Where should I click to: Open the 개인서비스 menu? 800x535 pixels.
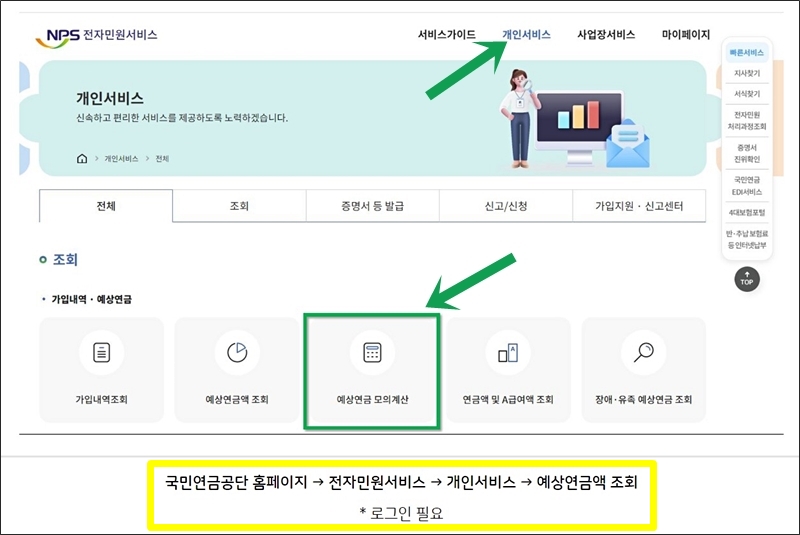click(526, 35)
